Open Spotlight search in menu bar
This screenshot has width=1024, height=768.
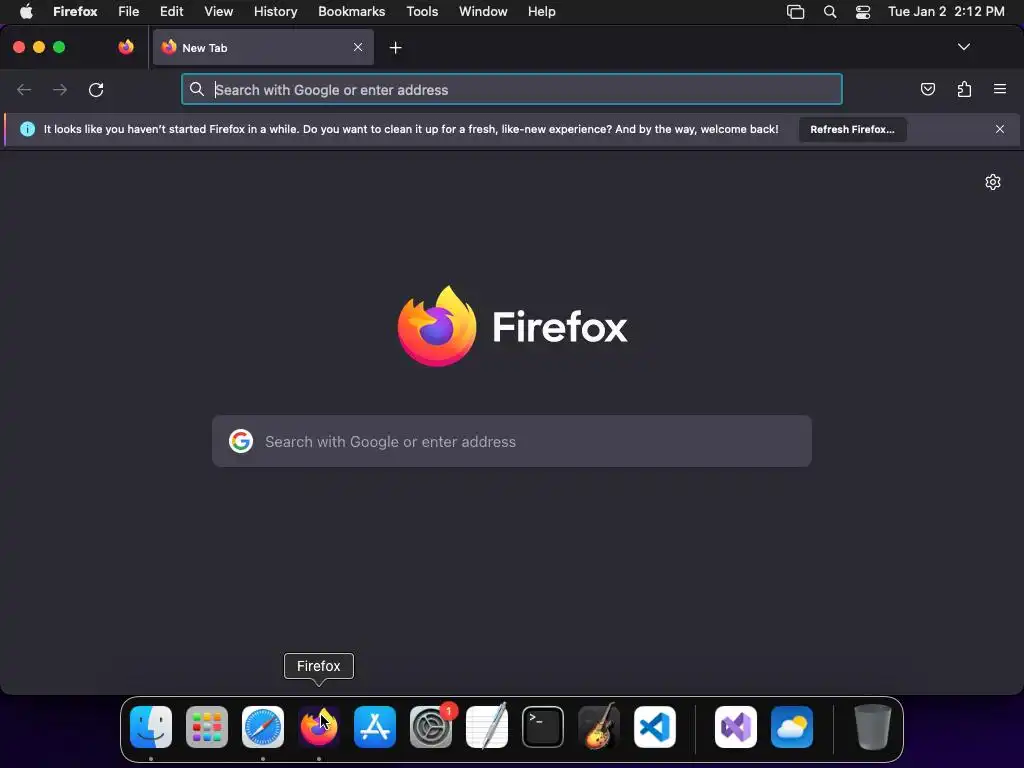coord(830,12)
